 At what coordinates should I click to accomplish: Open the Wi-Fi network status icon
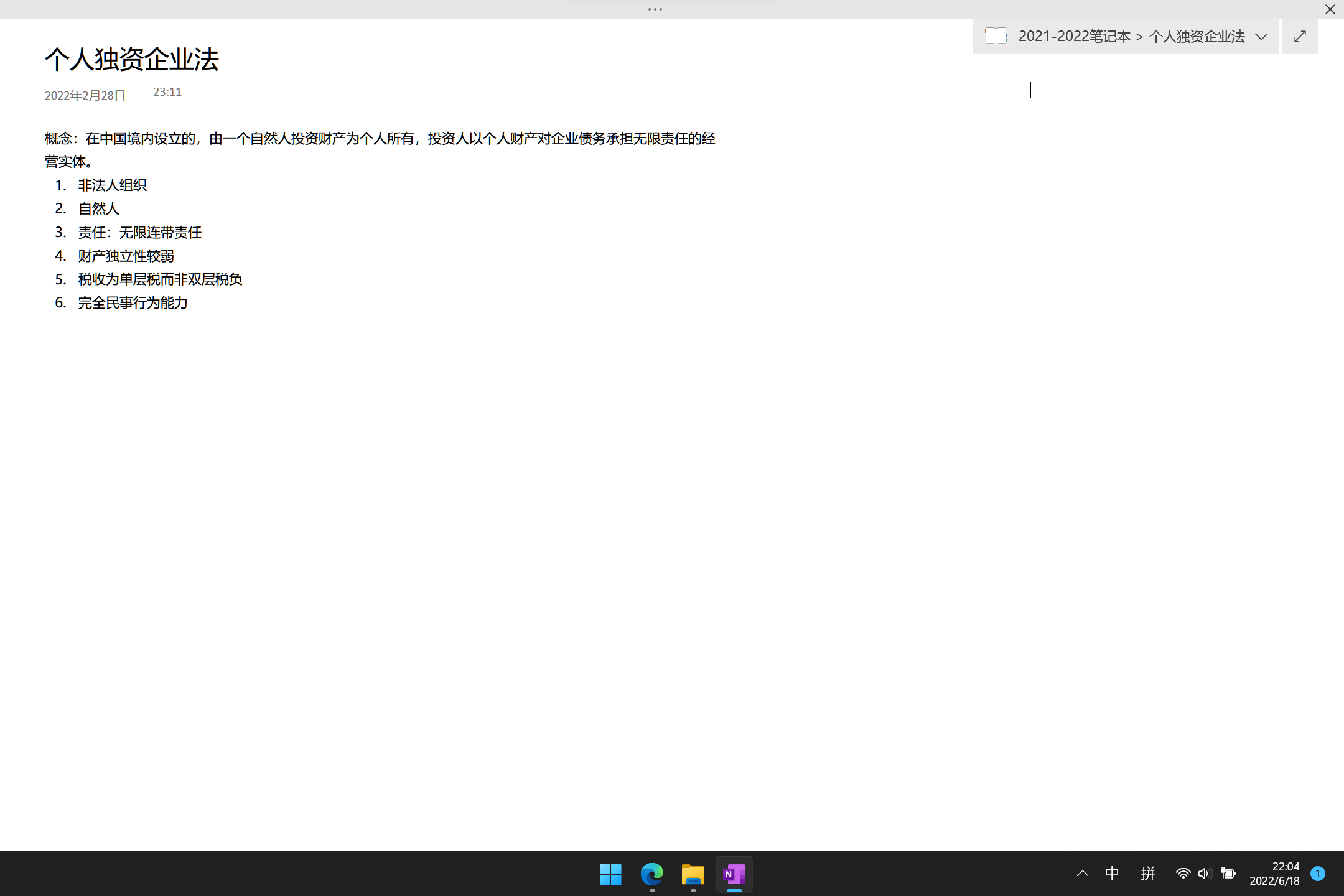pos(1183,874)
